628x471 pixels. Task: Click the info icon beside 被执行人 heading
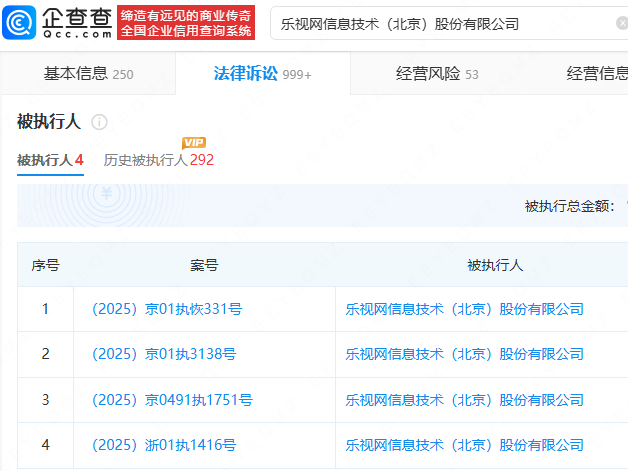[x=99, y=122]
